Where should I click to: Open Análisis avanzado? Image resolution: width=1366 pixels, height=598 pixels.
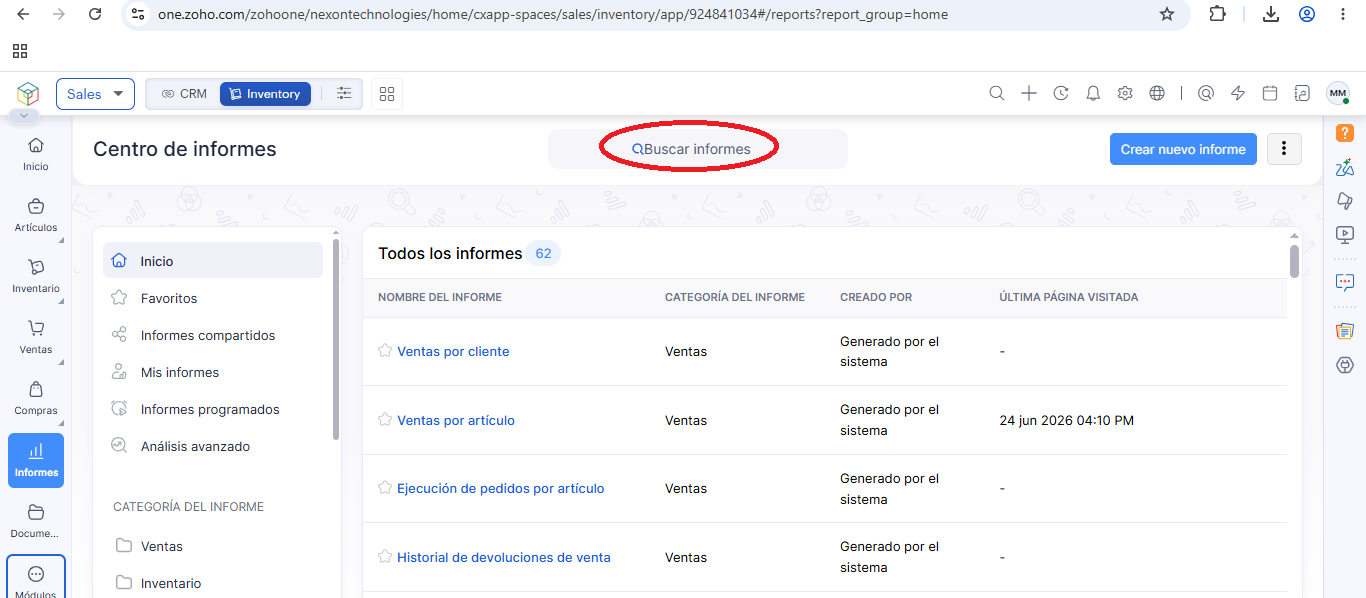pyautogui.click(x=213, y=446)
